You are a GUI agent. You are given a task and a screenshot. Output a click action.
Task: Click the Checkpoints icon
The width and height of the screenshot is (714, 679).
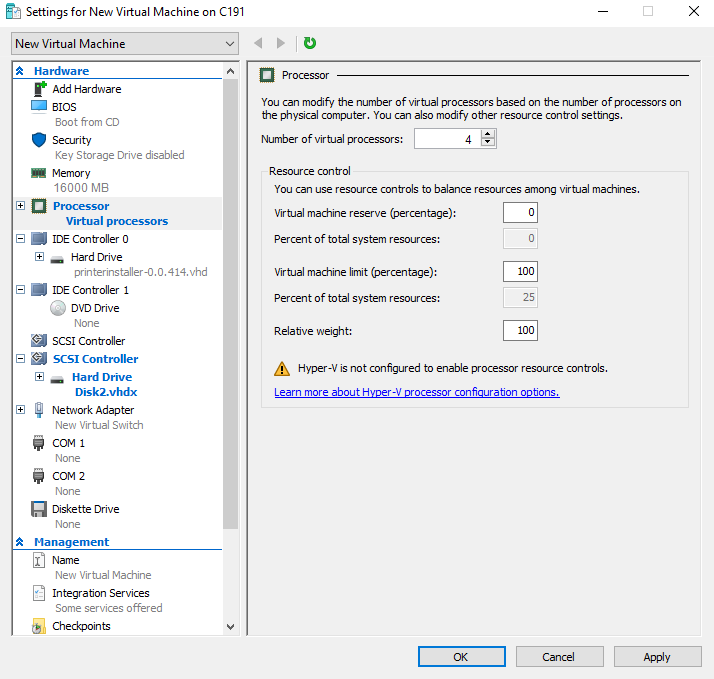tap(39, 627)
